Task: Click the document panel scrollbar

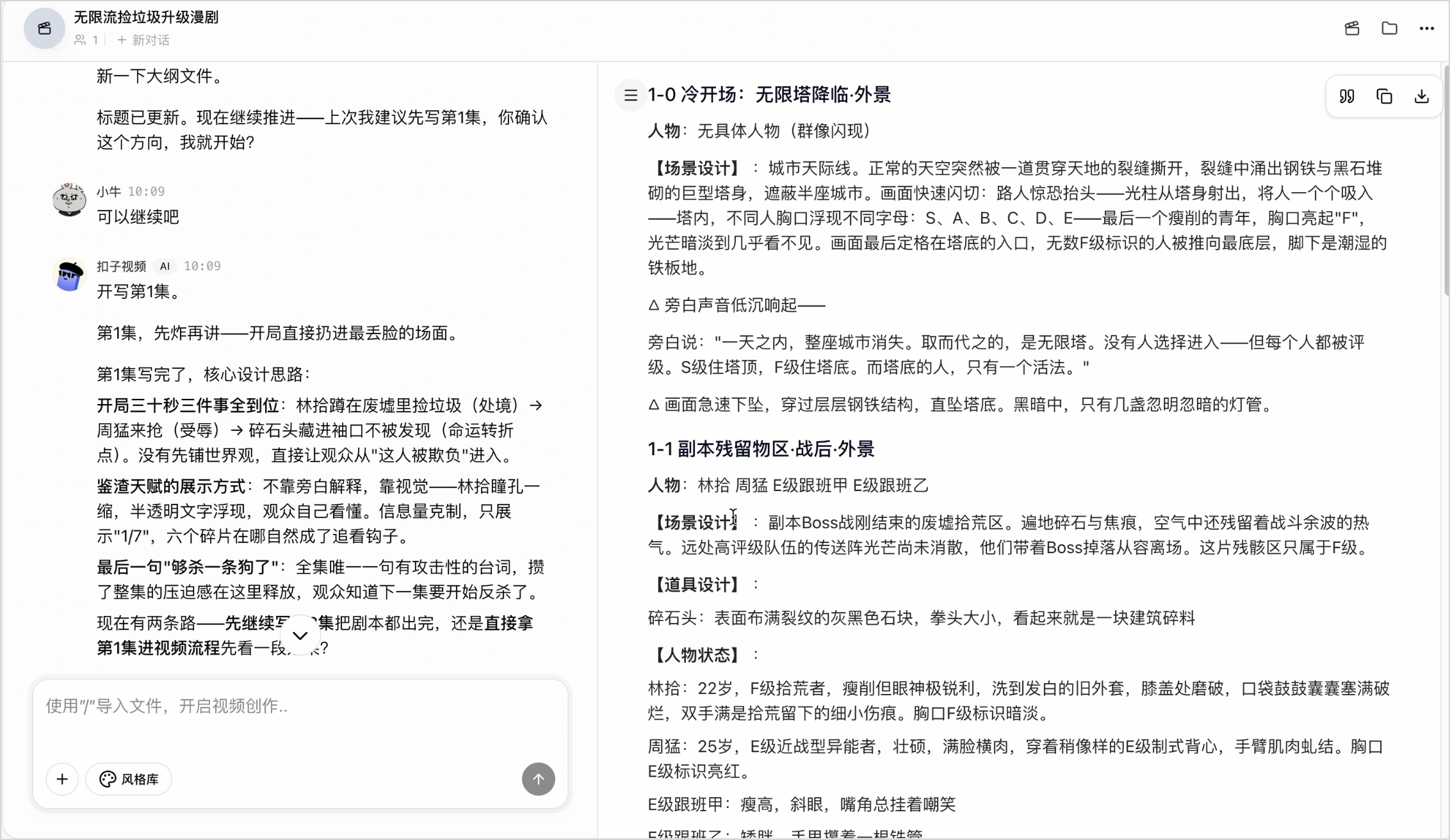Action: 1445,179
